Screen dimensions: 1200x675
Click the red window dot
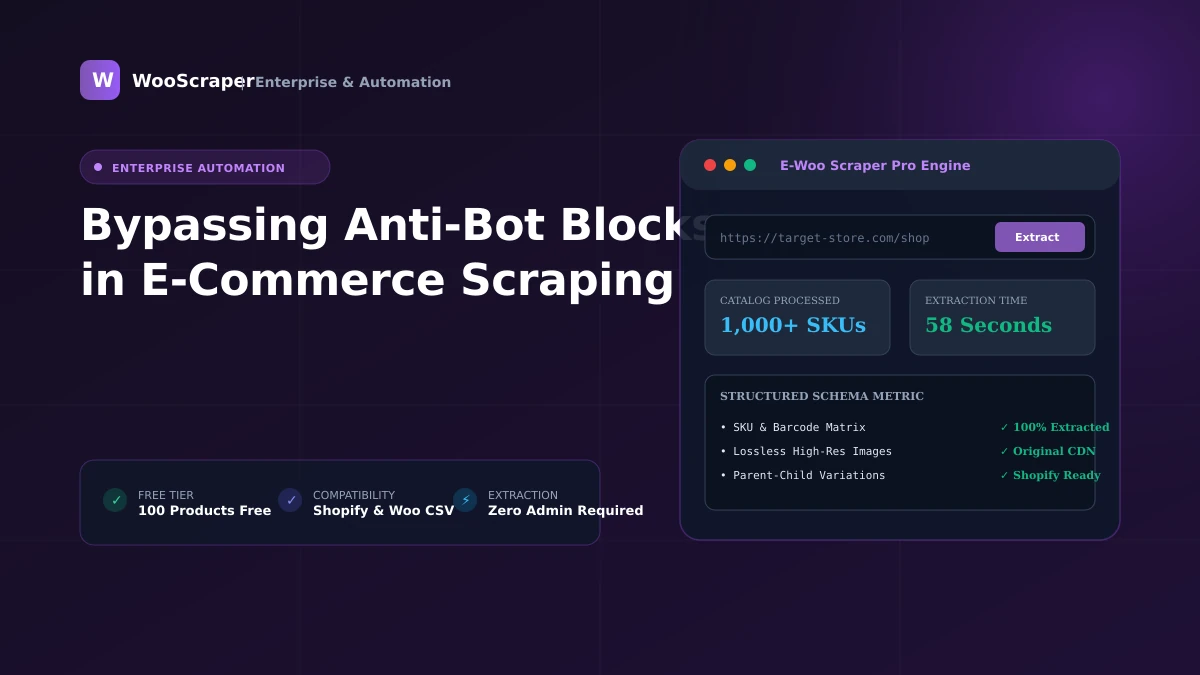(710, 165)
